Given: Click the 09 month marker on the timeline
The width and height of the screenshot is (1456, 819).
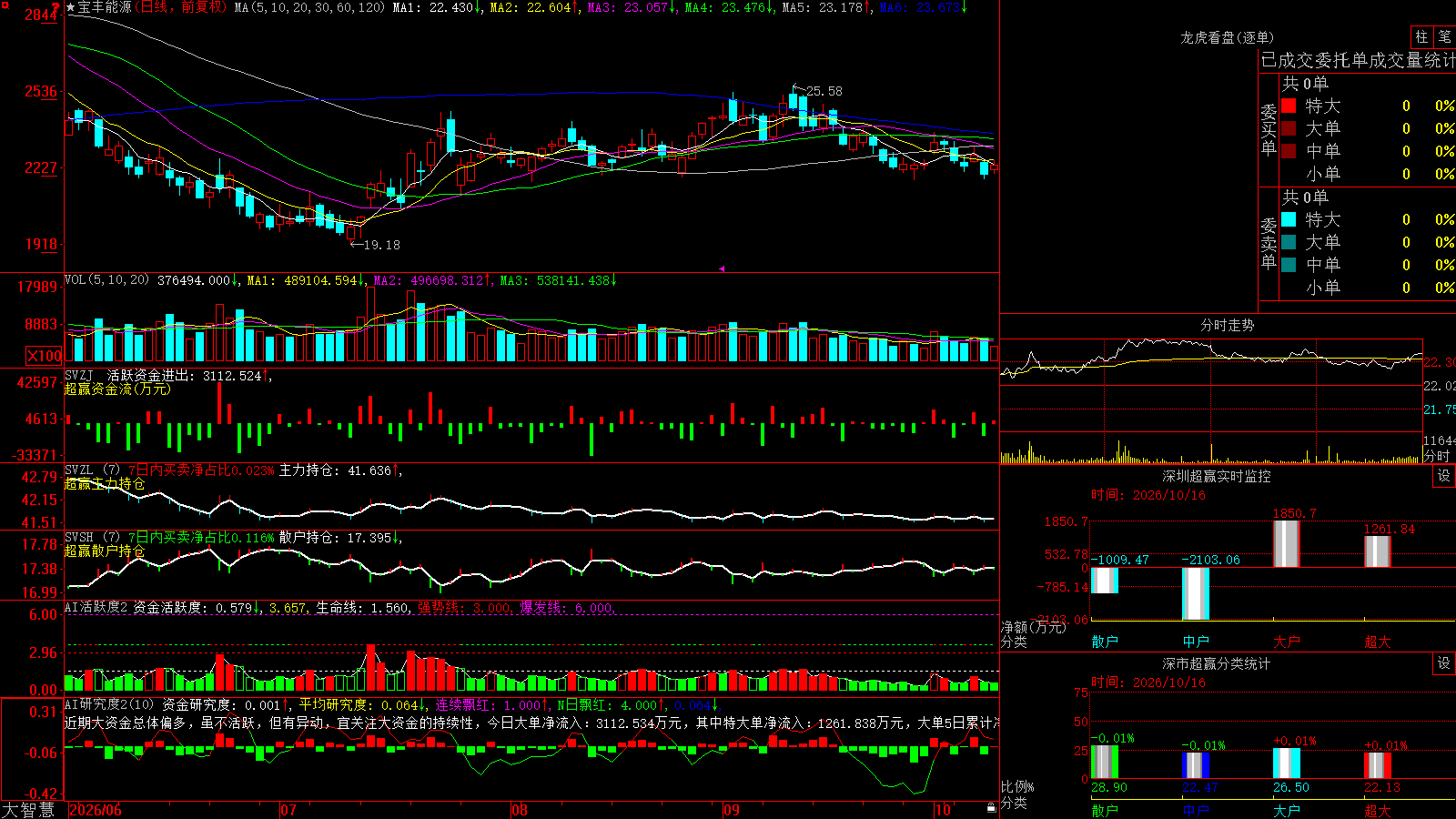Looking at the screenshot, I should 731,809.
